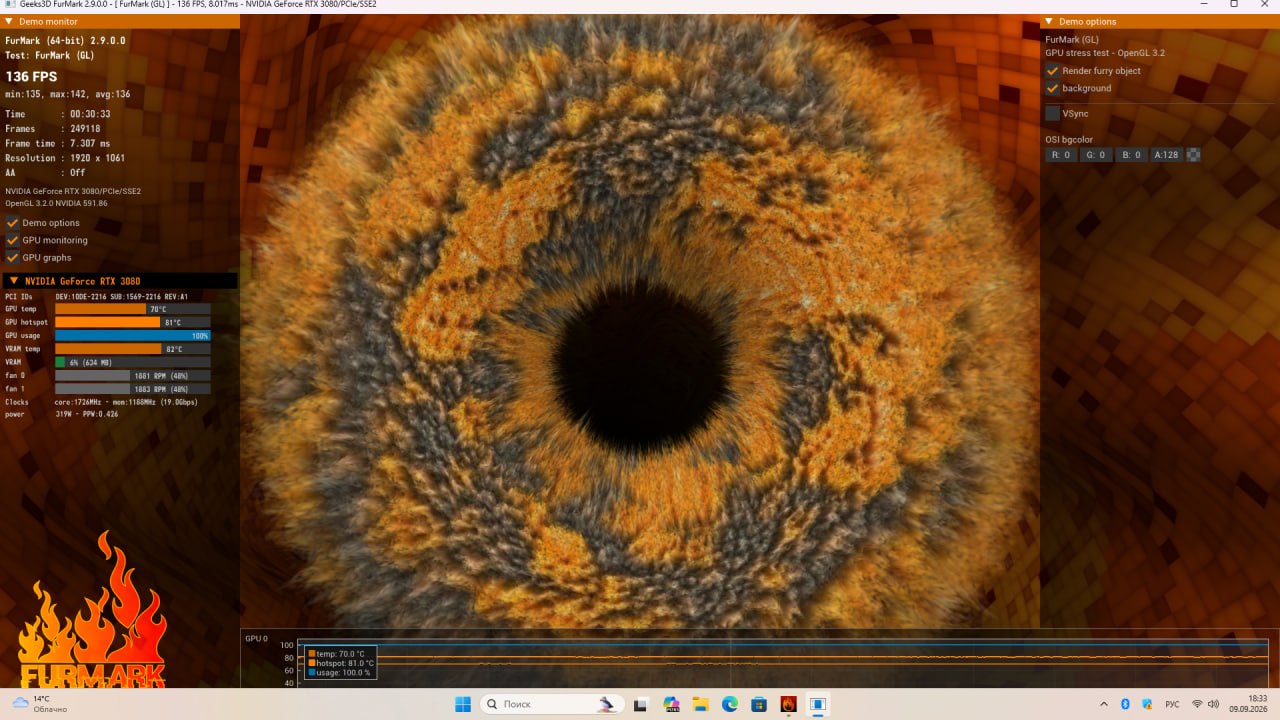The height and width of the screenshot is (720, 1280).
Task: Open Task View in the taskbar
Action: click(641, 704)
